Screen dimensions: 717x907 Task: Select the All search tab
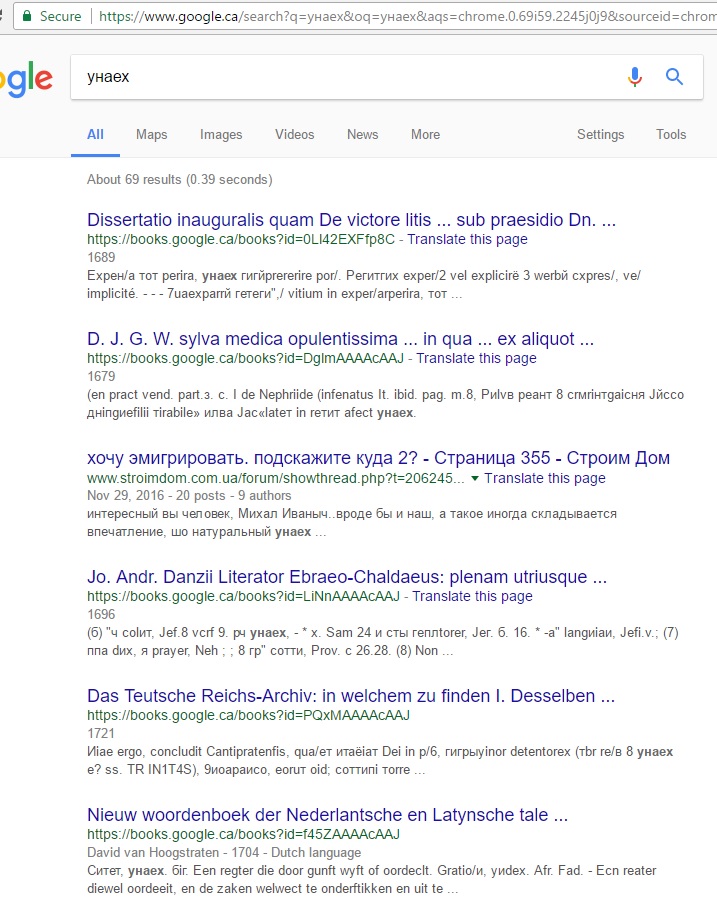[95, 134]
